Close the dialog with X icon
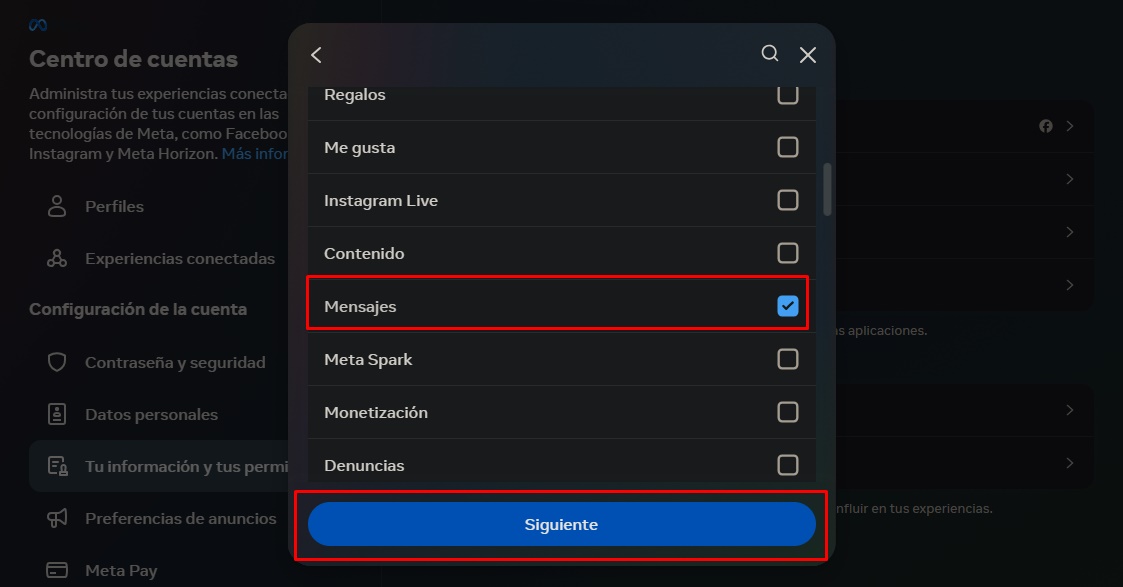1123x587 pixels. [x=808, y=55]
